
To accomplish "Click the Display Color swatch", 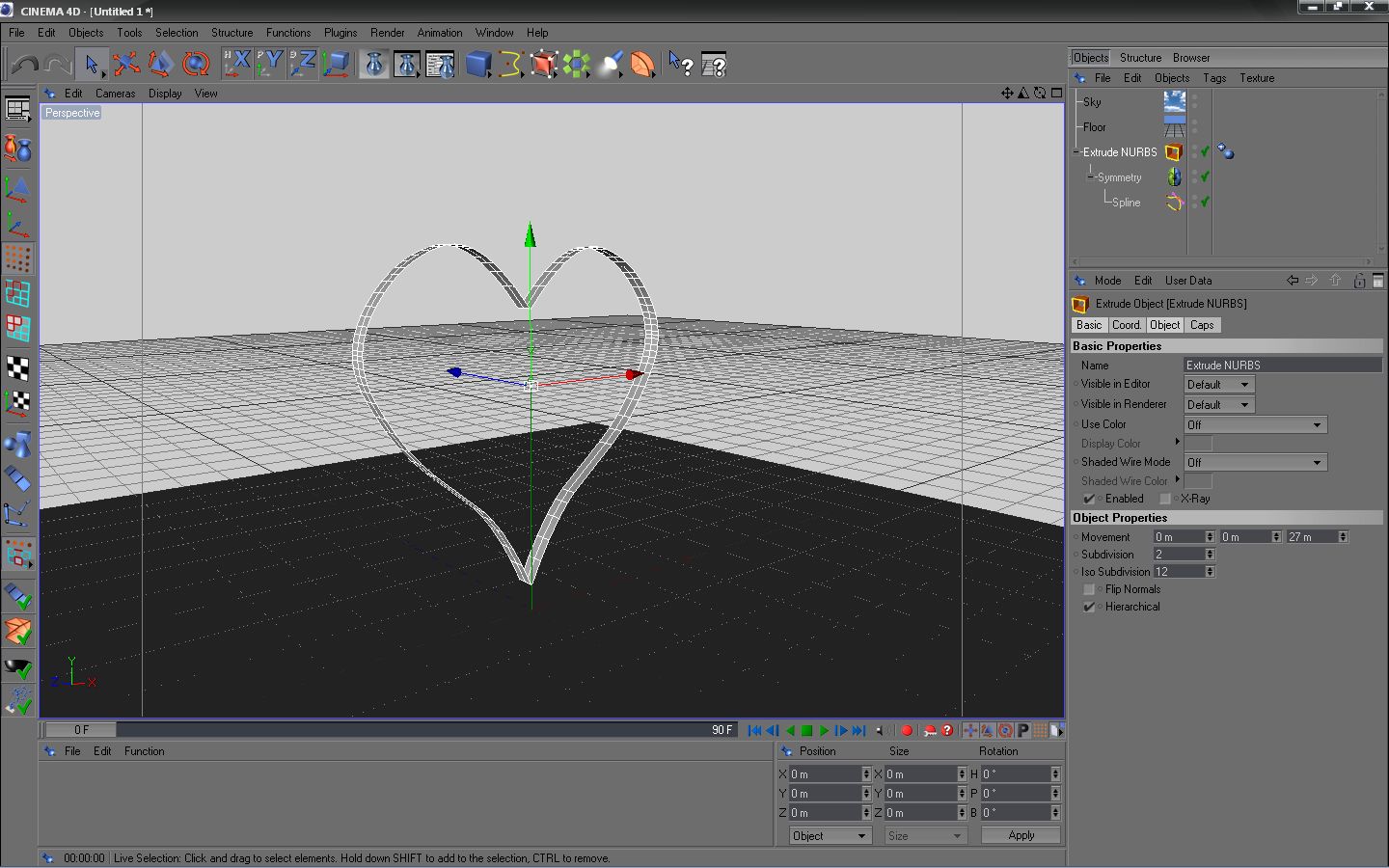I will (1198, 444).
